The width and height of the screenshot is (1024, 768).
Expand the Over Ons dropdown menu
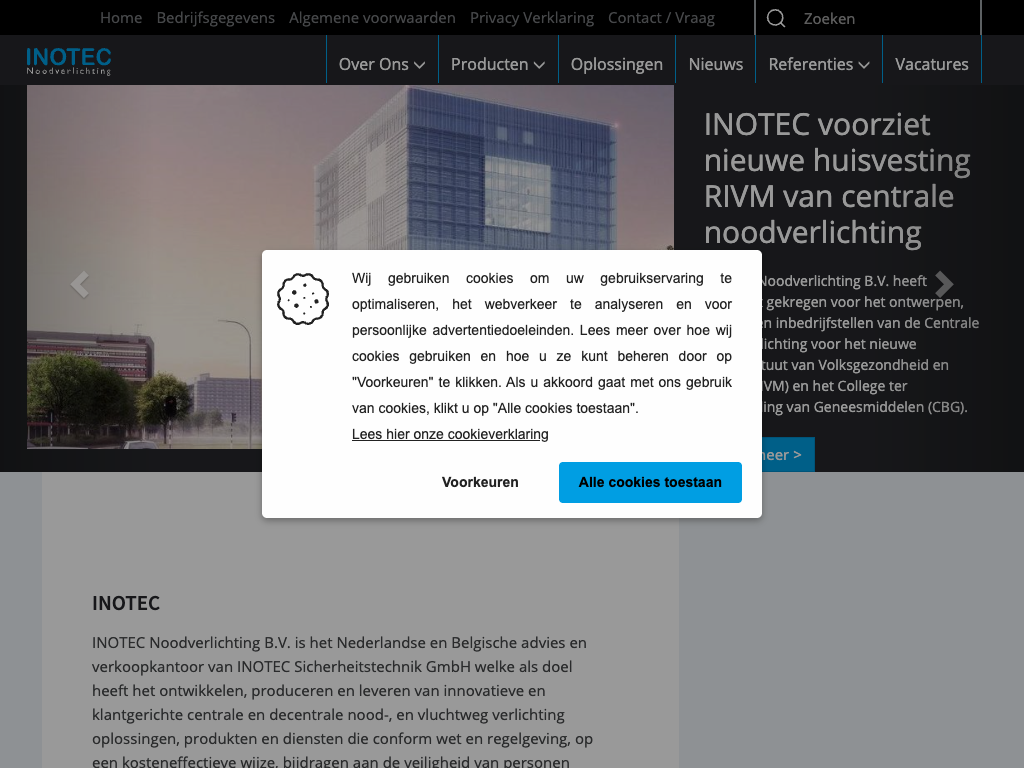point(381,64)
